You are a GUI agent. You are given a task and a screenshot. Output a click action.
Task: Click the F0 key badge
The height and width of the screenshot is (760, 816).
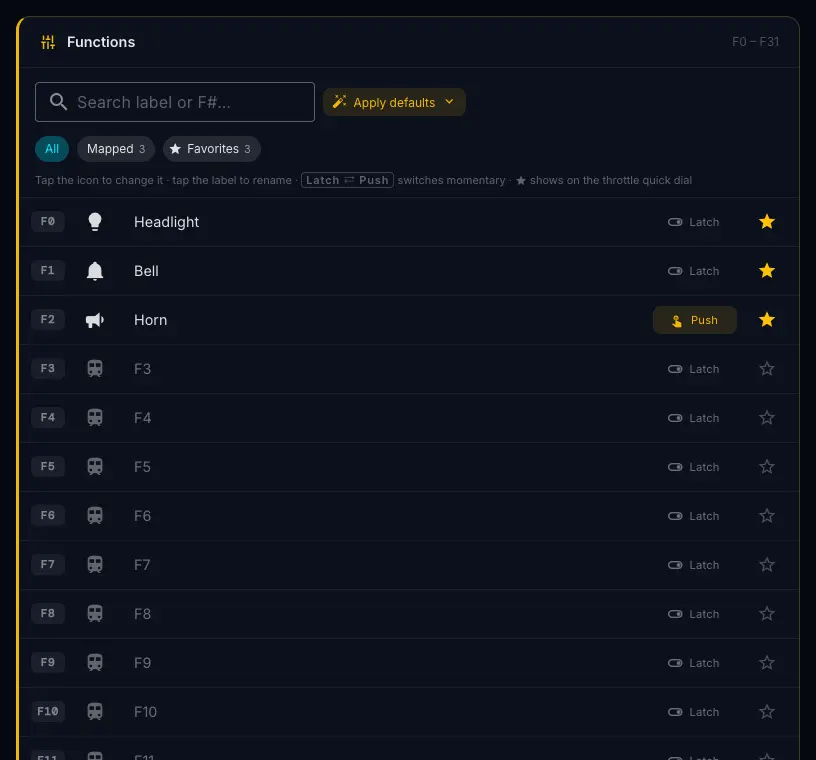pos(48,221)
